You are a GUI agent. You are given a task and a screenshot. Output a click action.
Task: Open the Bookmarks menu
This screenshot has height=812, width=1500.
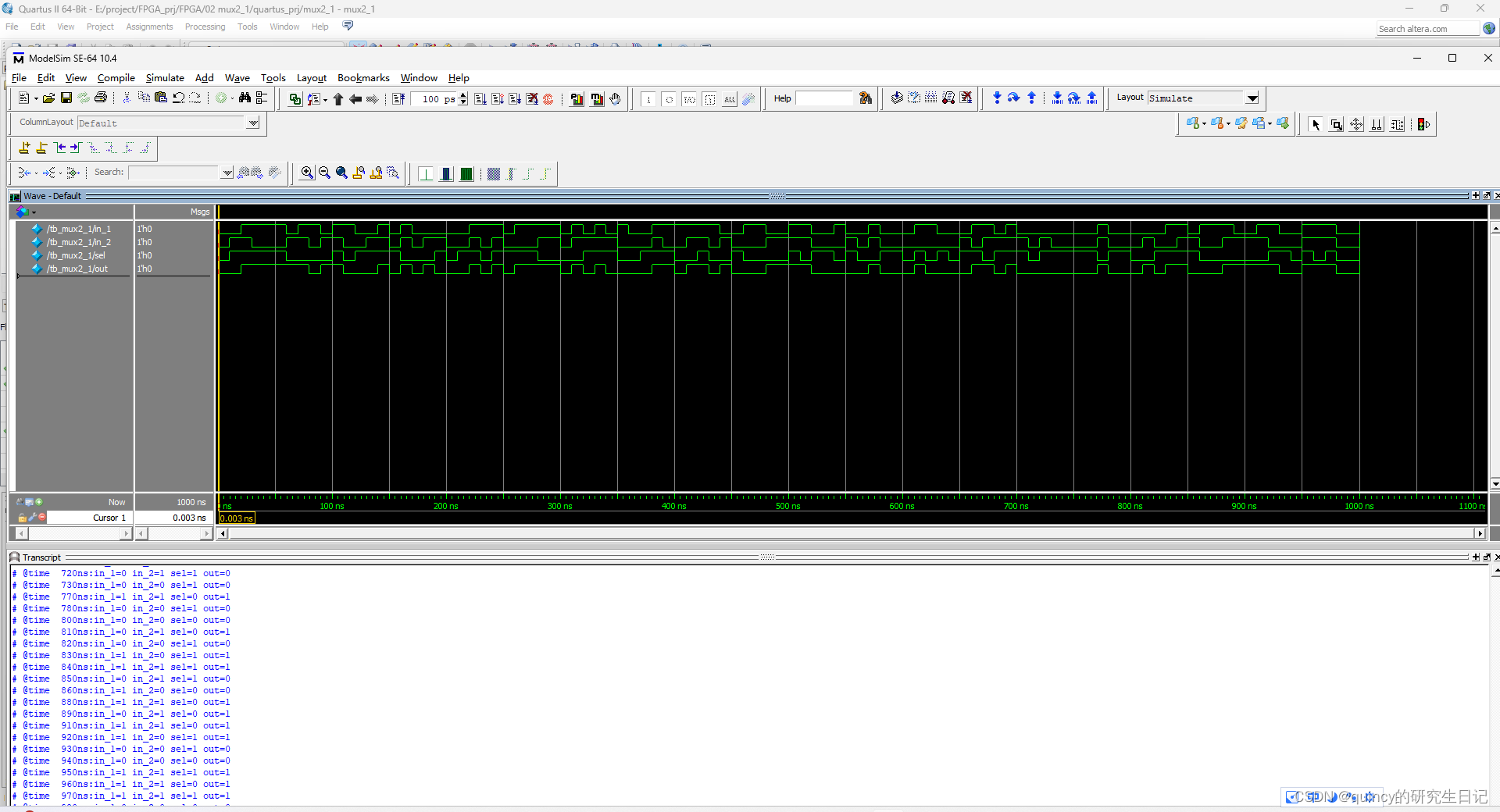[x=362, y=78]
